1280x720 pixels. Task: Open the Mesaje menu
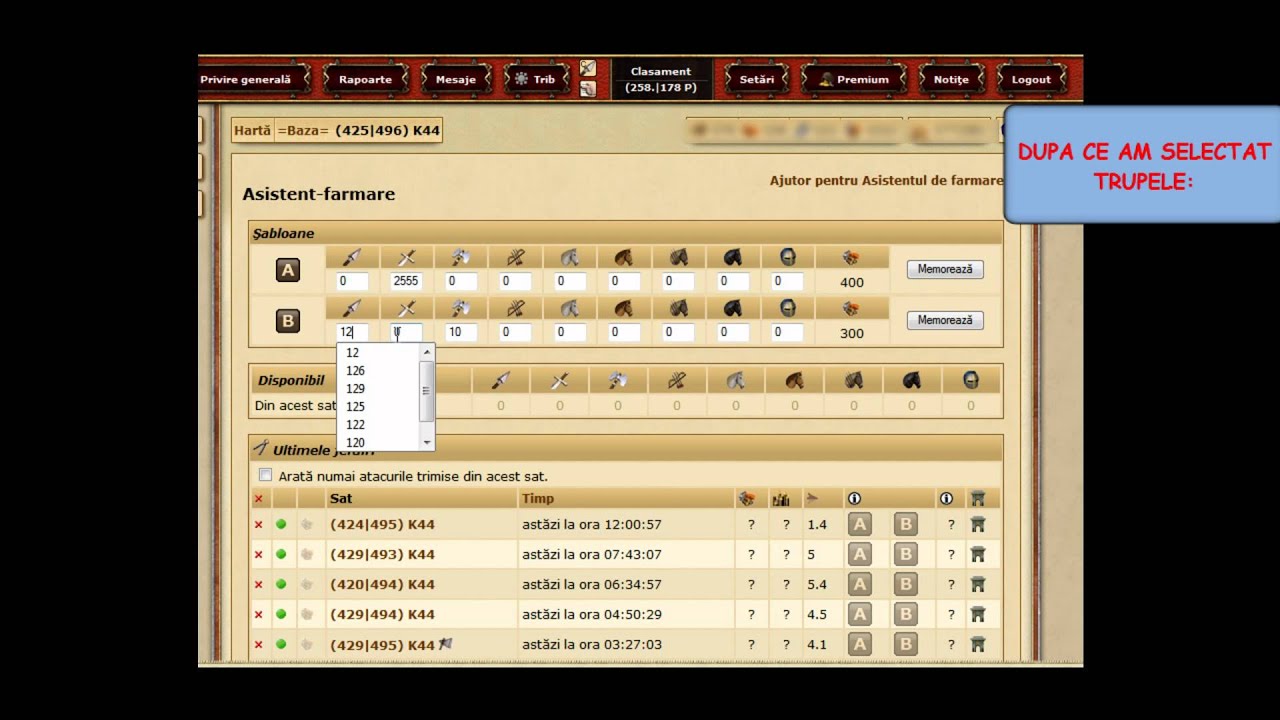pyautogui.click(x=456, y=79)
